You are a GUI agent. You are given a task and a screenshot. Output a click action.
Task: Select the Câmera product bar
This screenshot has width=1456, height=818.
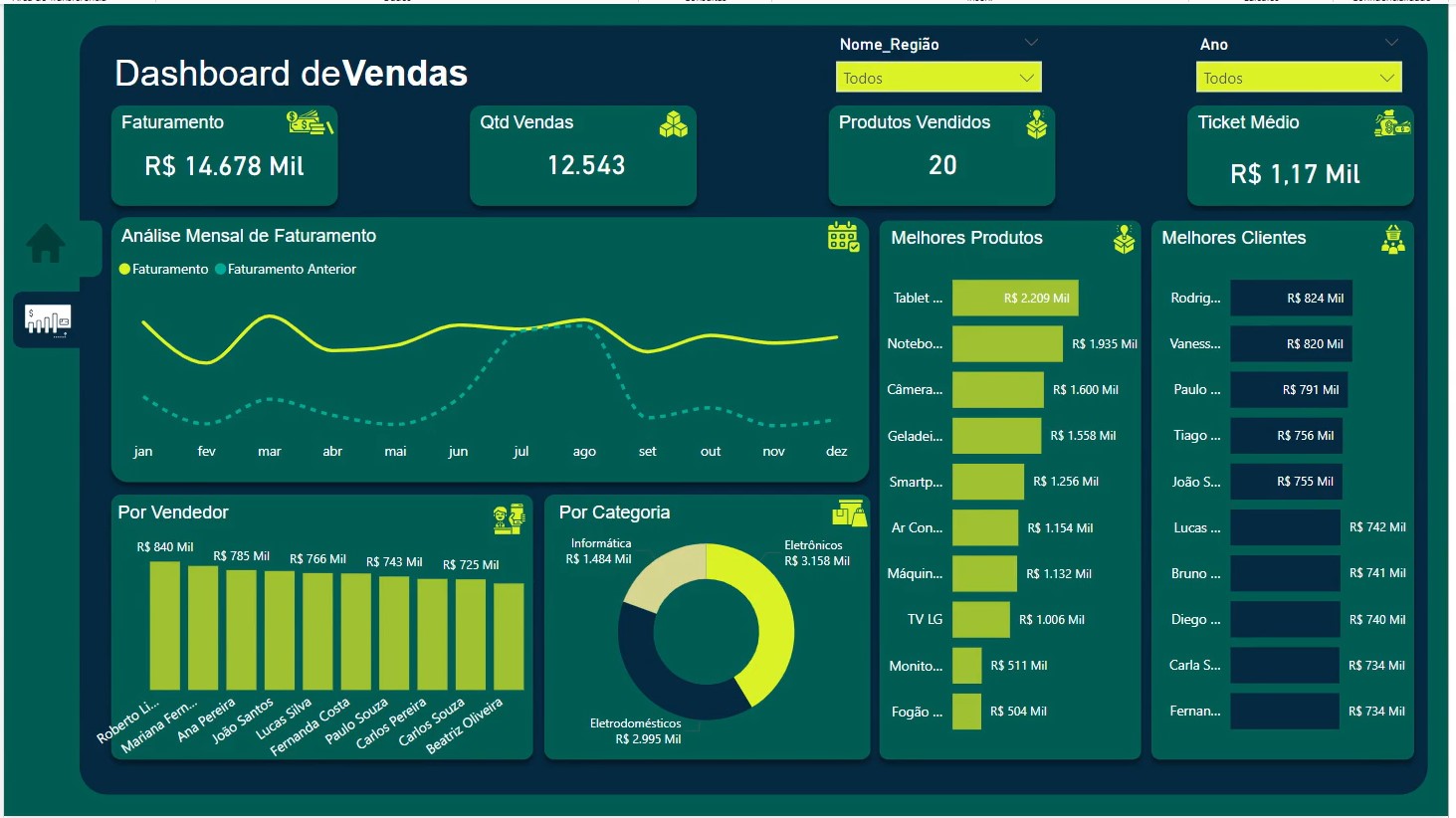coord(998,389)
